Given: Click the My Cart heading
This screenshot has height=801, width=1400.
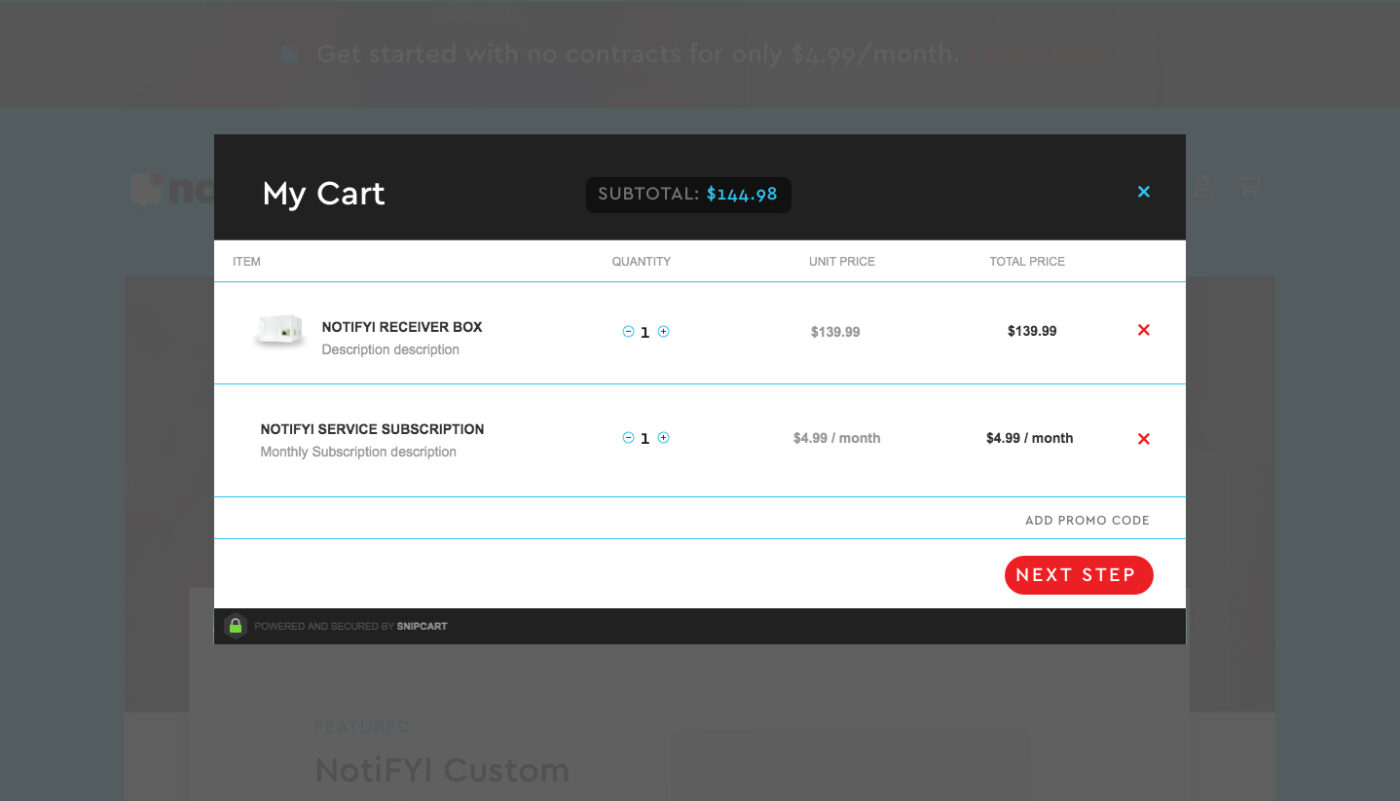Looking at the screenshot, I should pos(323,194).
